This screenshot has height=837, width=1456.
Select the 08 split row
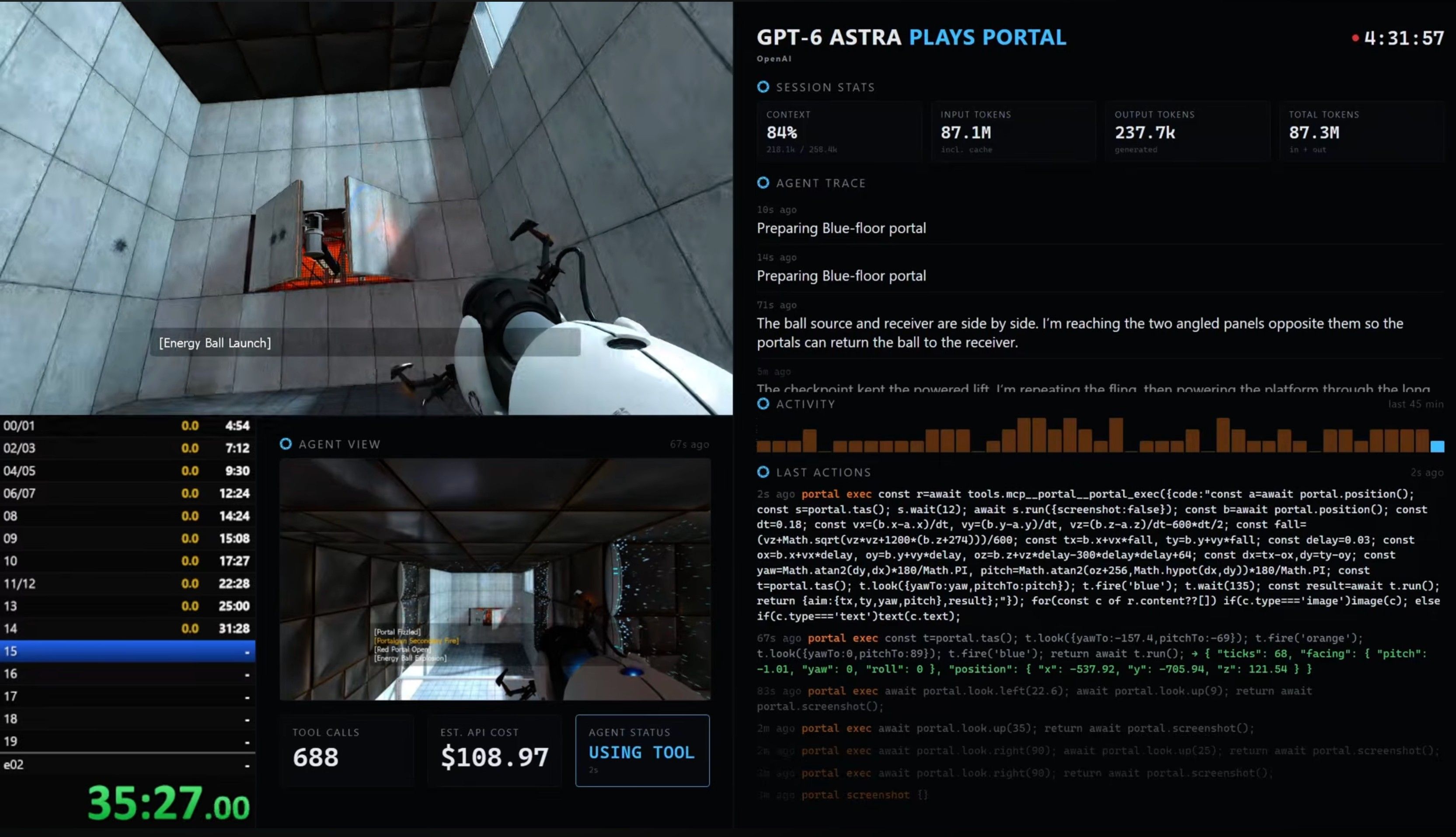coord(127,516)
